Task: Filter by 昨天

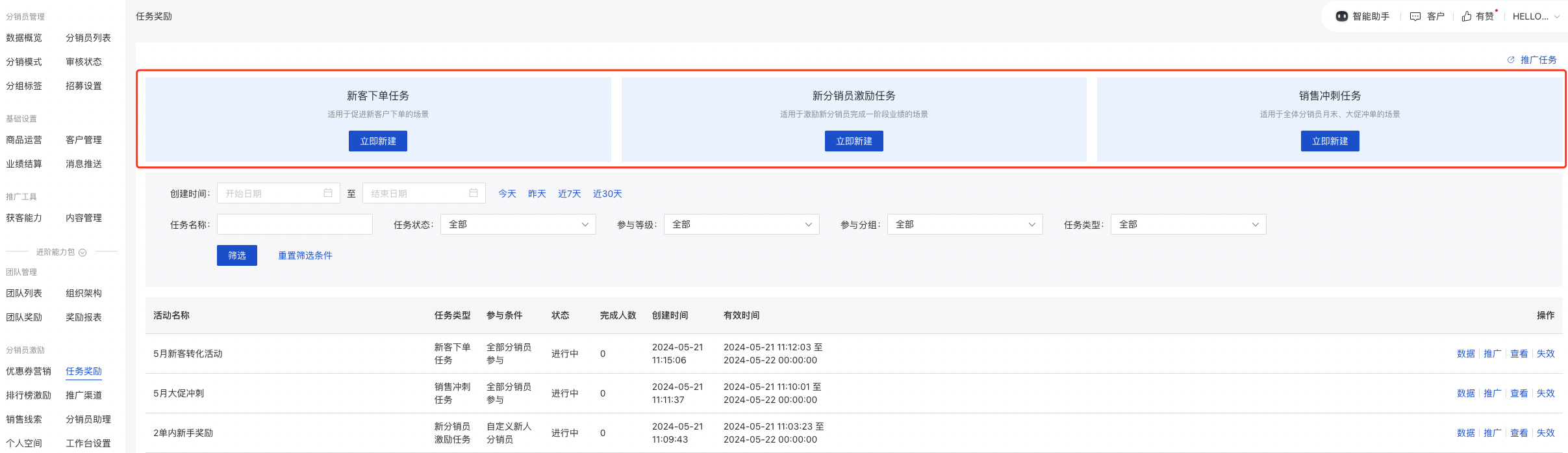Action: (537, 194)
